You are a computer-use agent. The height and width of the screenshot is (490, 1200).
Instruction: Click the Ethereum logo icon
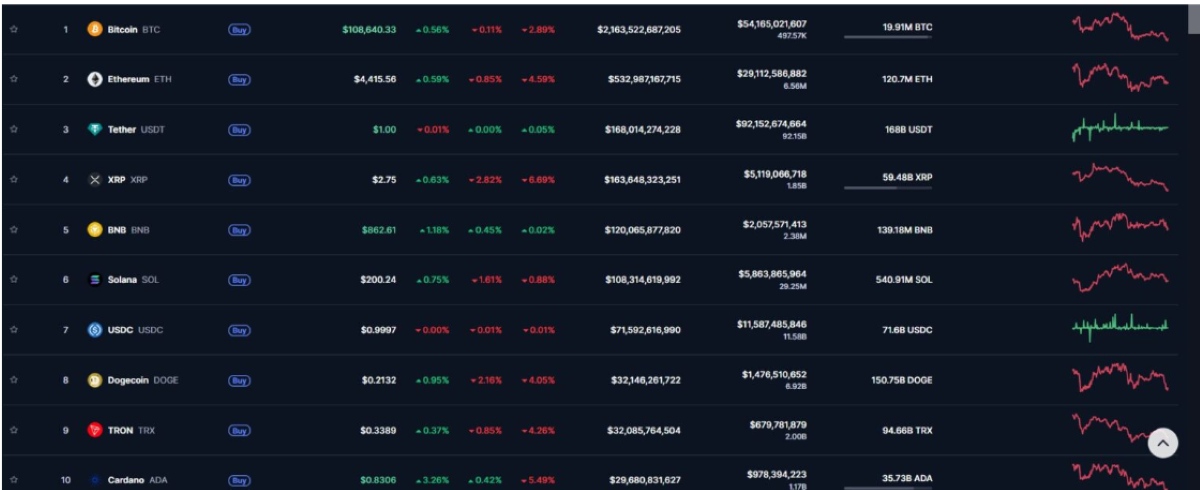(95, 79)
